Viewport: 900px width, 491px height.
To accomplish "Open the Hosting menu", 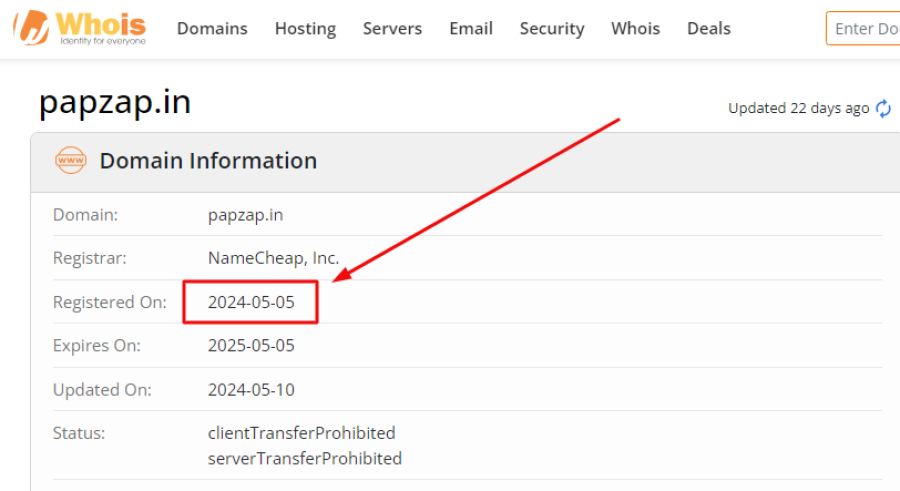I will click(x=305, y=29).
